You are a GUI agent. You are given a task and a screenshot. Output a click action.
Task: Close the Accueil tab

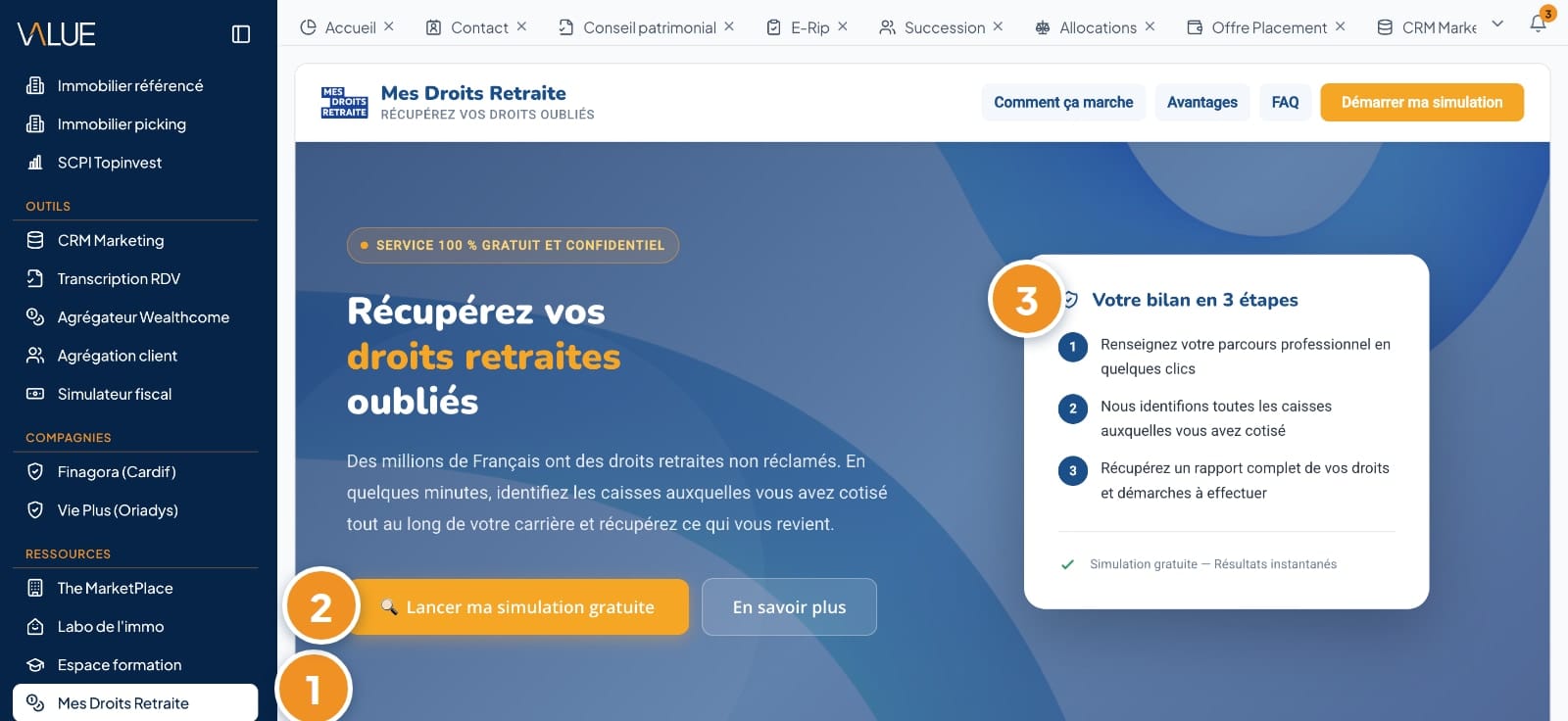pos(389,26)
